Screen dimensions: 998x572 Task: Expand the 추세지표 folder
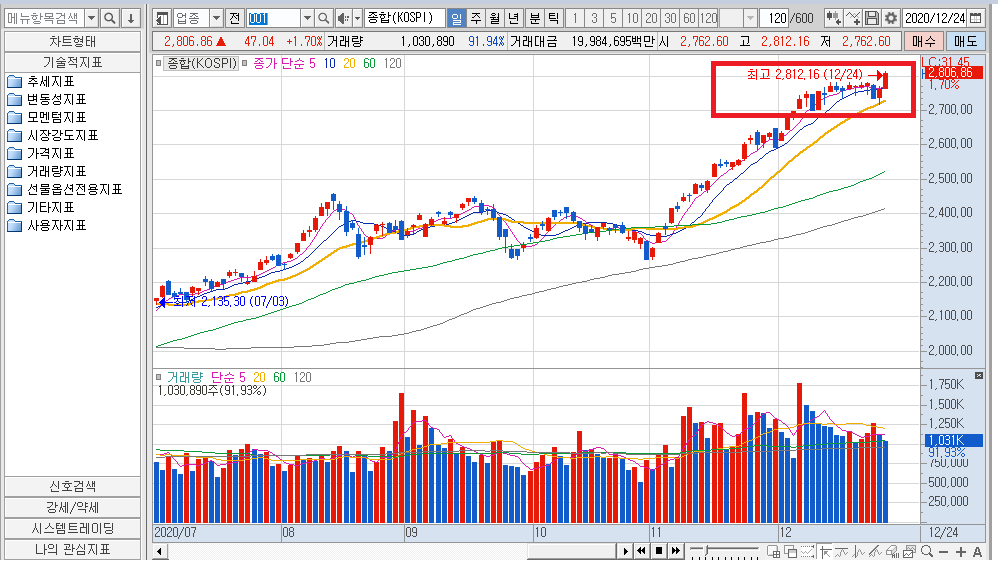41,81
